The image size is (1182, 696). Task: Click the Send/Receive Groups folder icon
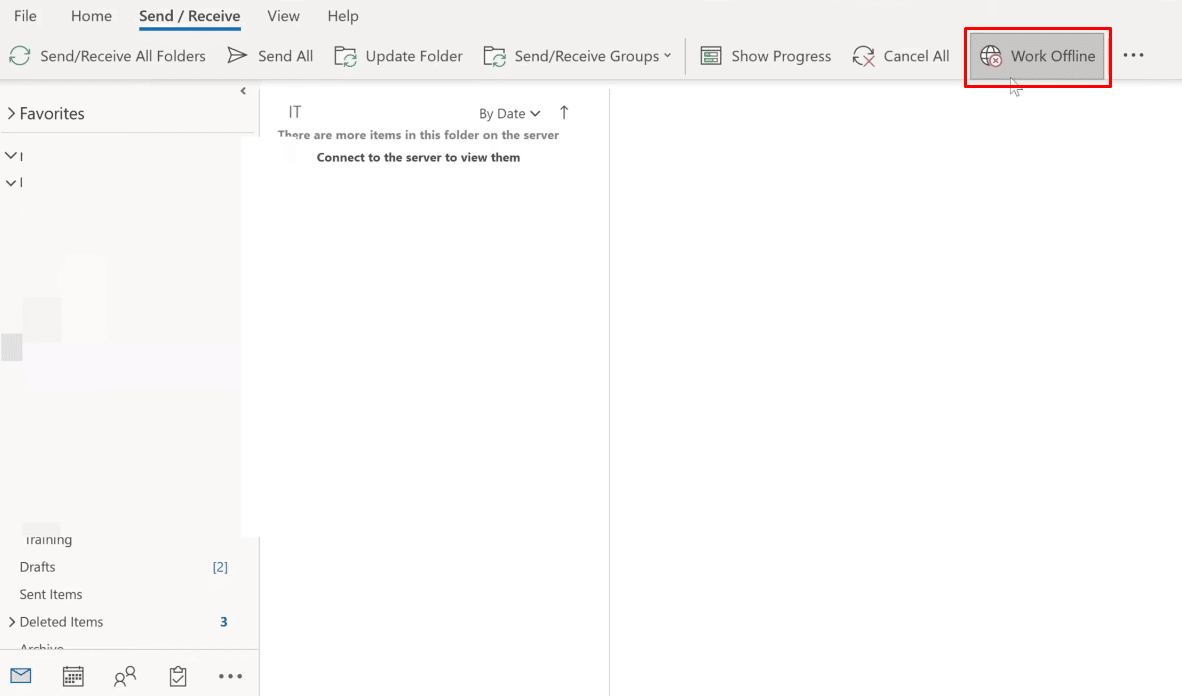click(495, 57)
